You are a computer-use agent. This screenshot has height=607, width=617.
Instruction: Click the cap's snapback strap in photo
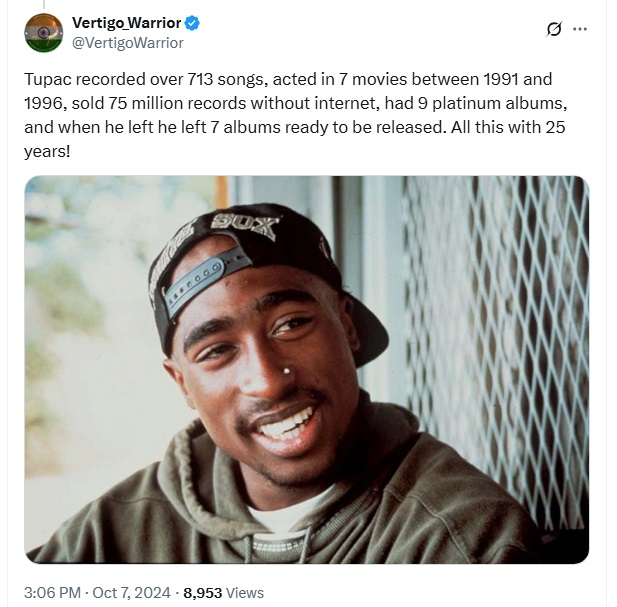tap(205, 277)
